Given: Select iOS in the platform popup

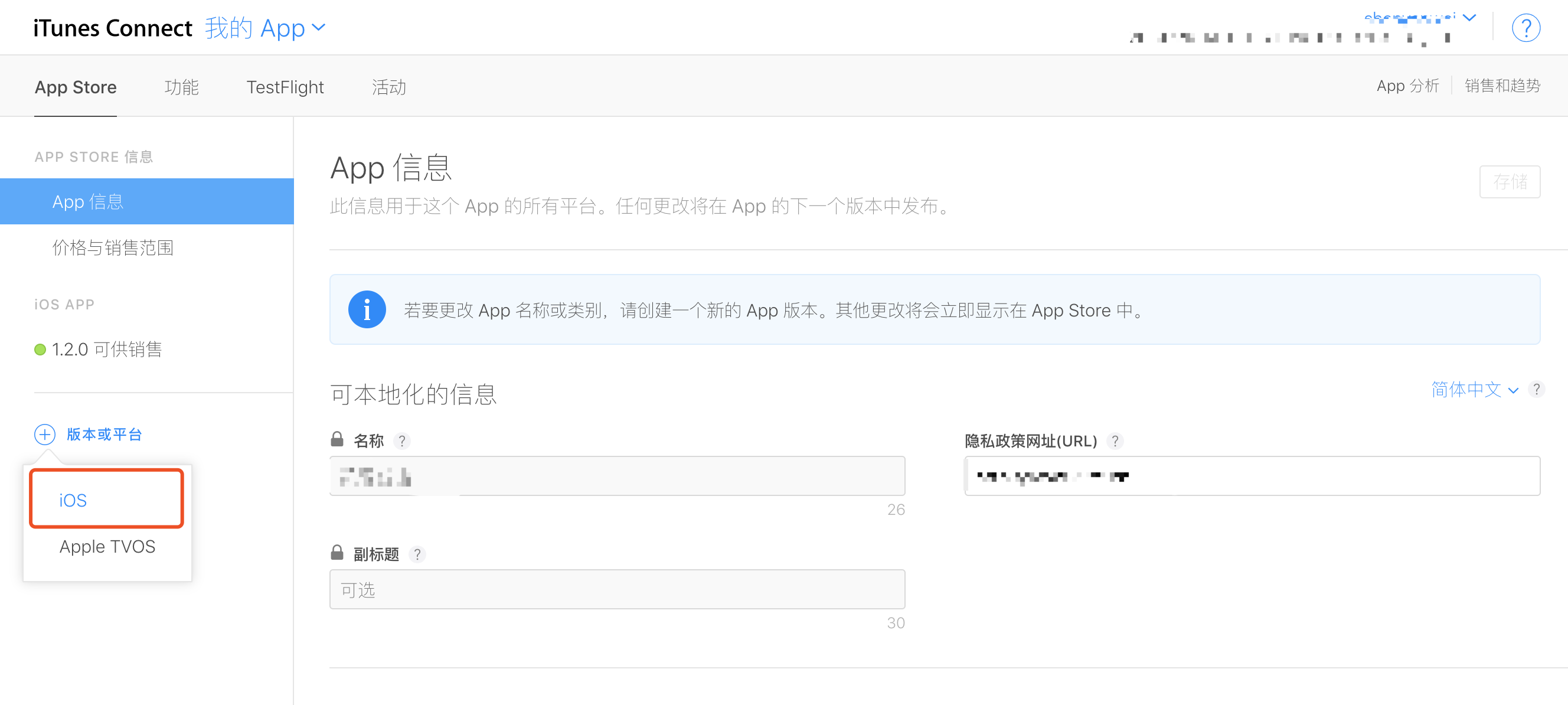Looking at the screenshot, I should click(x=73, y=500).
